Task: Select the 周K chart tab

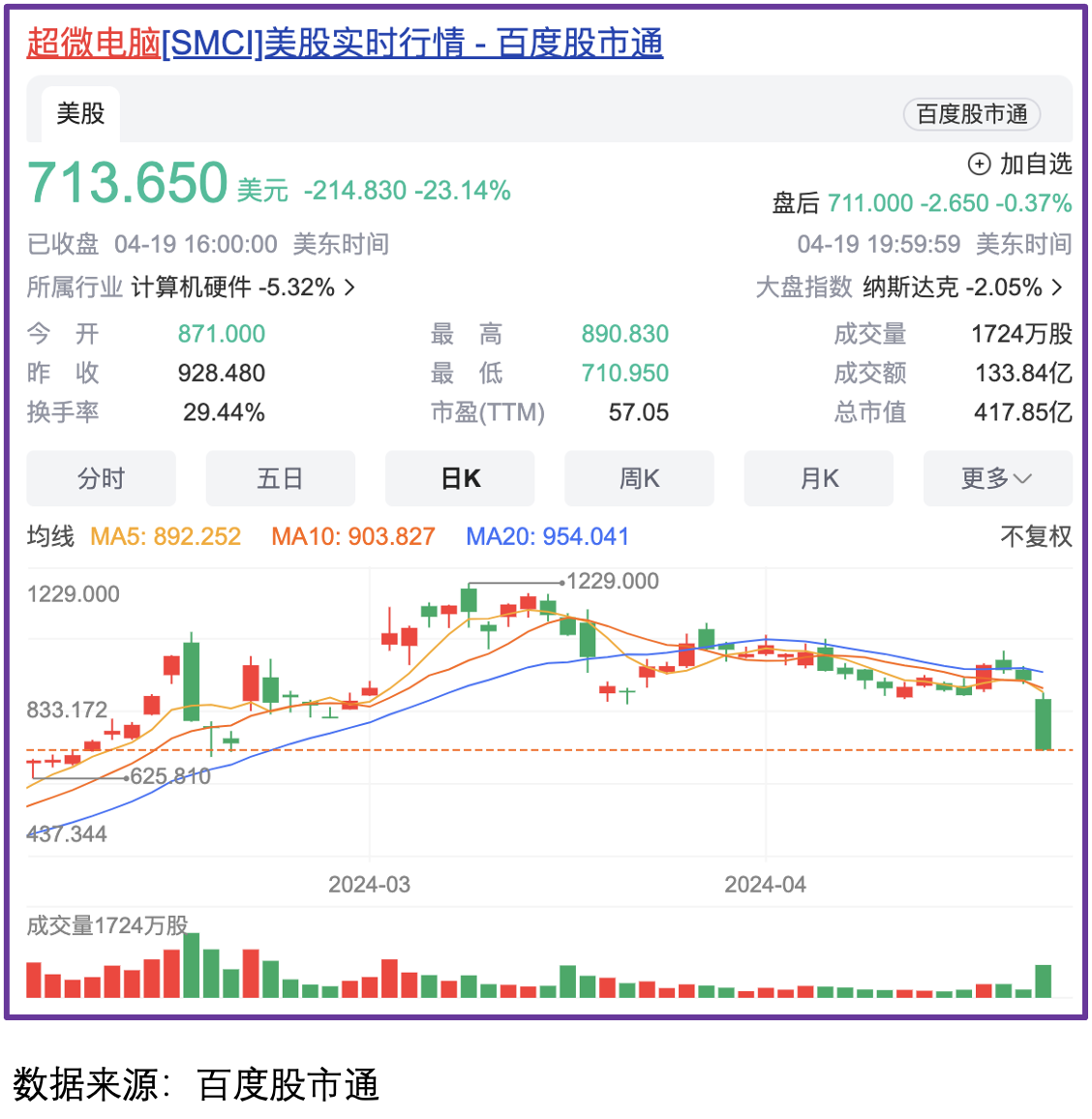Action: click(x=640, y=478)
